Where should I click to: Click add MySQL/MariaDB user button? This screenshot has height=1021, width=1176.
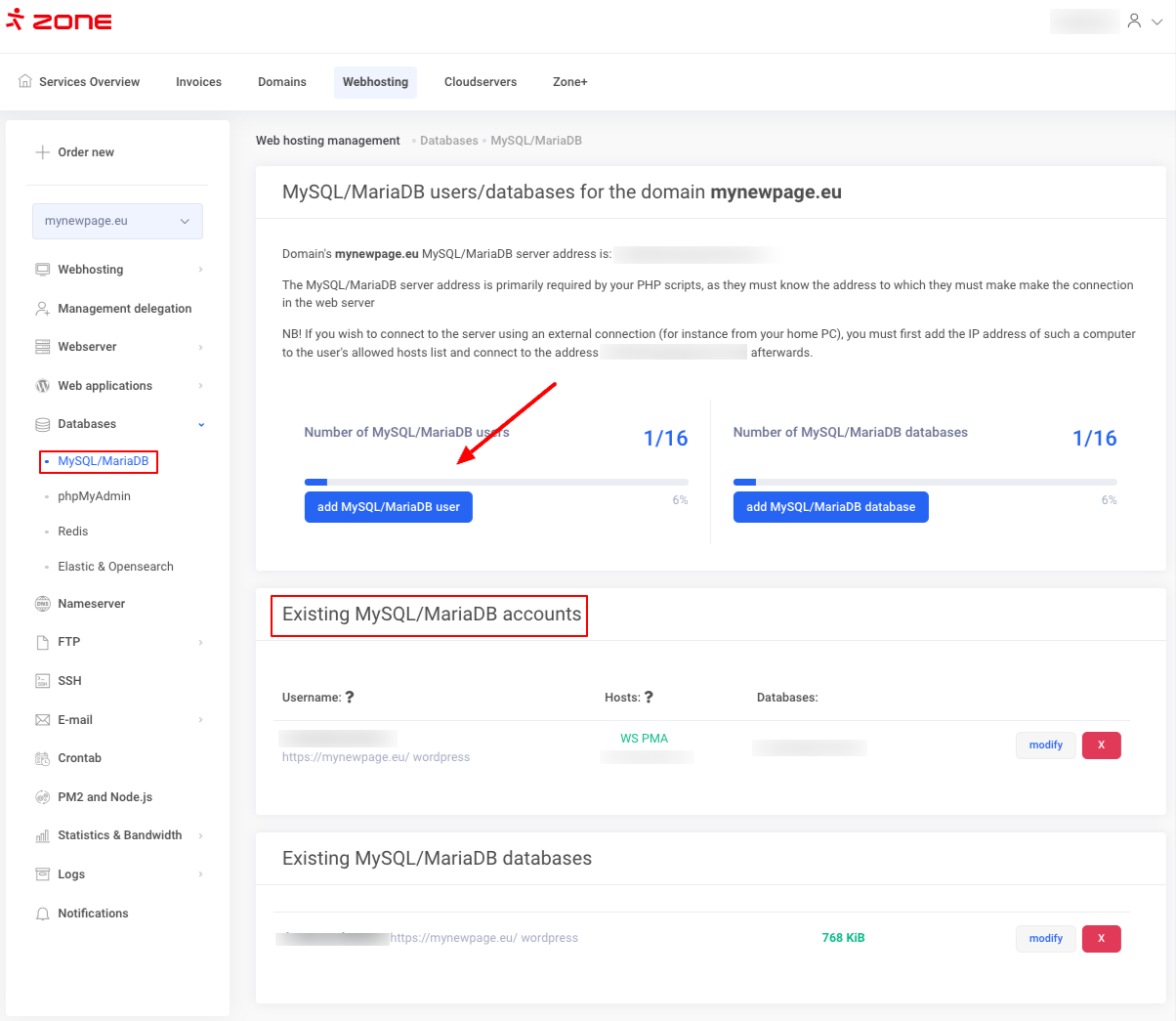tap(388, 507)
